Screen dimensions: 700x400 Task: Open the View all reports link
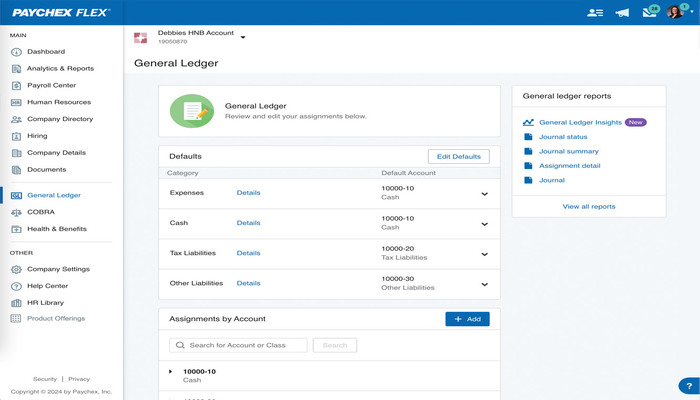point(589,206)
